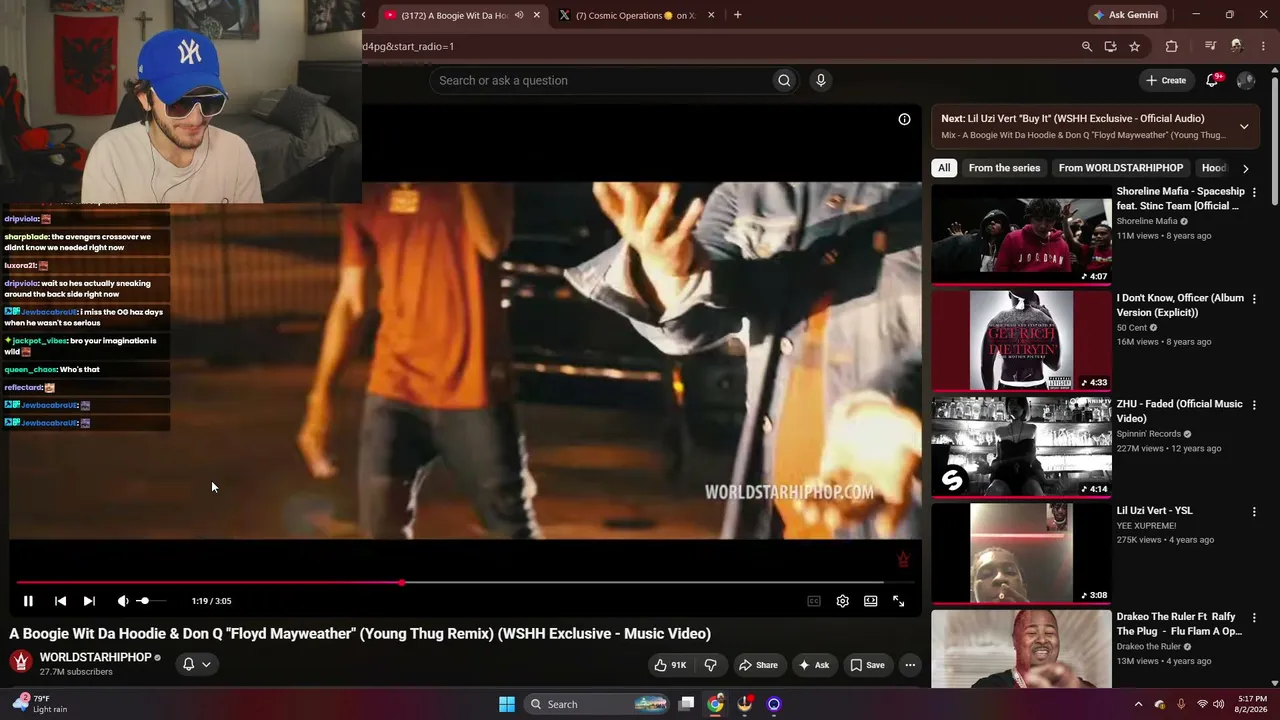The height and width of the screenshot is (720, 1280).
Task: Open the notification bell dropdown for WORLDSTARHIPHOP
Action: coord(196,664)
